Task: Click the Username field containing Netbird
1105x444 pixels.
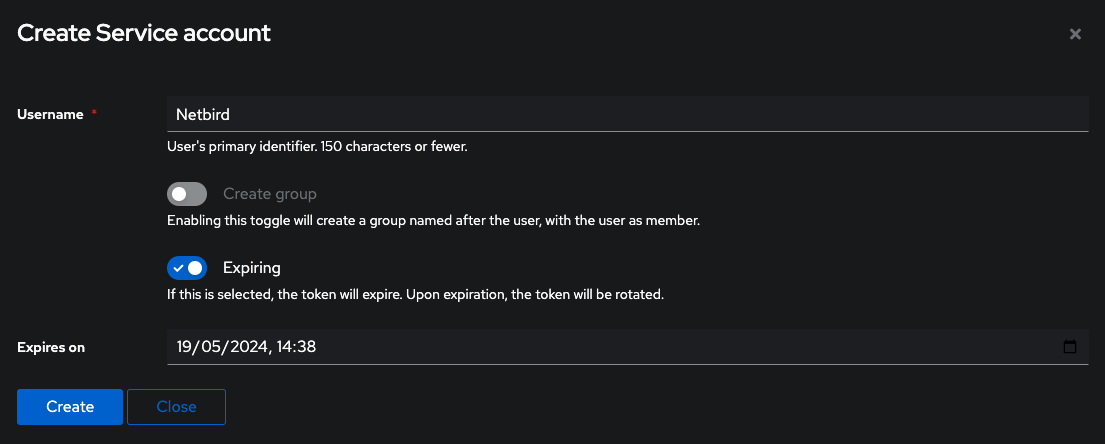Action: [627, 114]
